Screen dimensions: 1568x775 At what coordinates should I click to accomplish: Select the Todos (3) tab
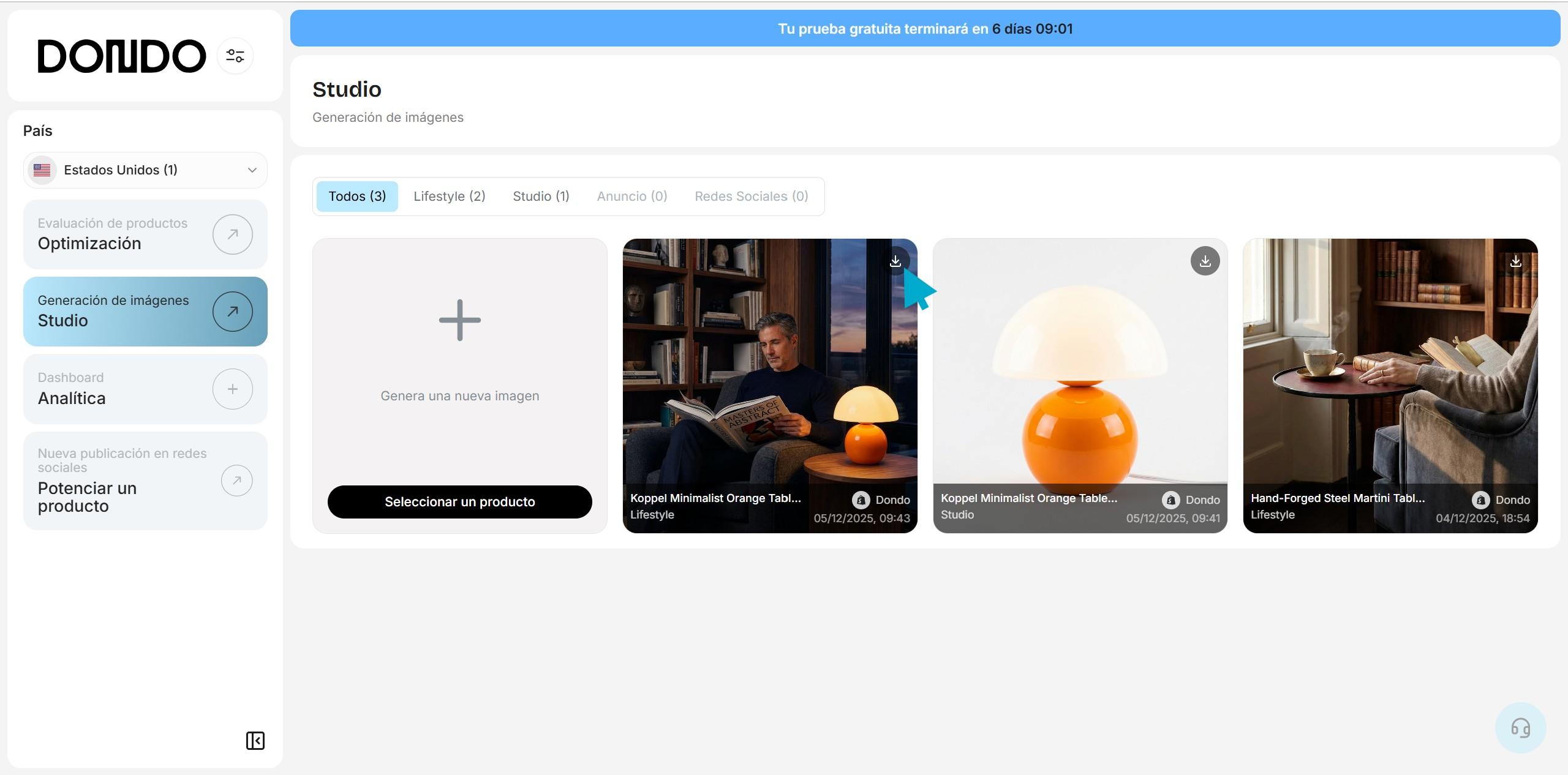coord(357,197)
